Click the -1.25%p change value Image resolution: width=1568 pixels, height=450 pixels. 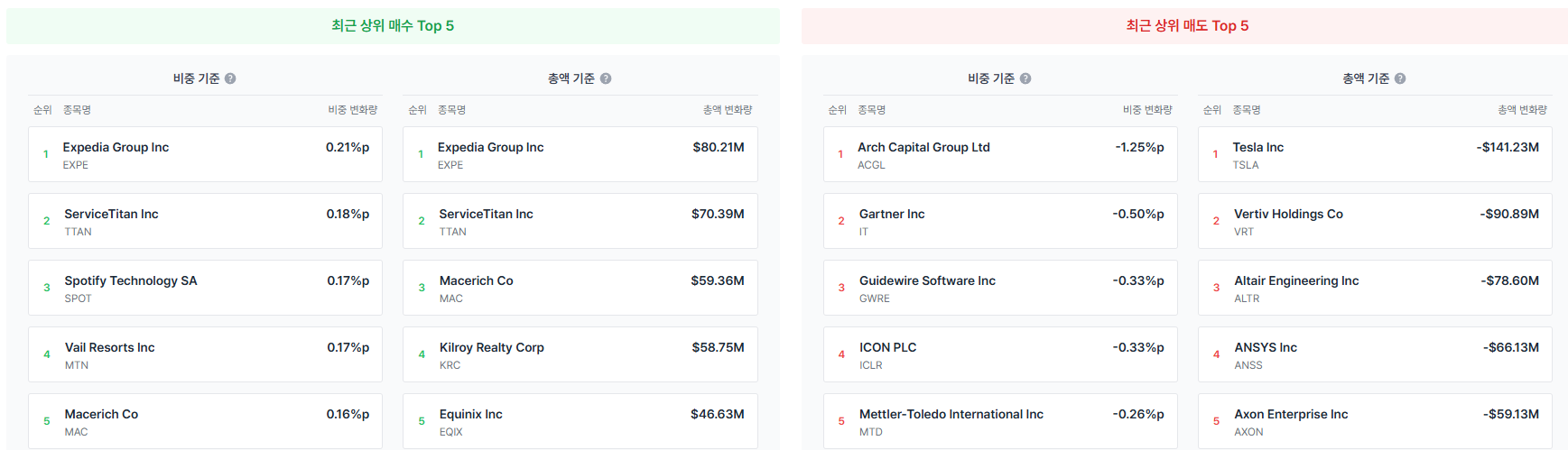[1139, 147]
